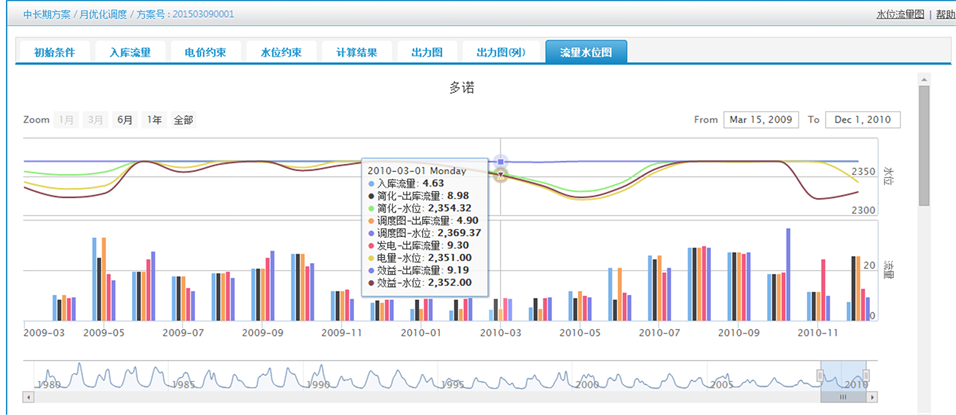Viewport: 956px width, 415px height.
Task: View the 计算结果 tab
Action: pyautogui.click(x=357, y=52)
